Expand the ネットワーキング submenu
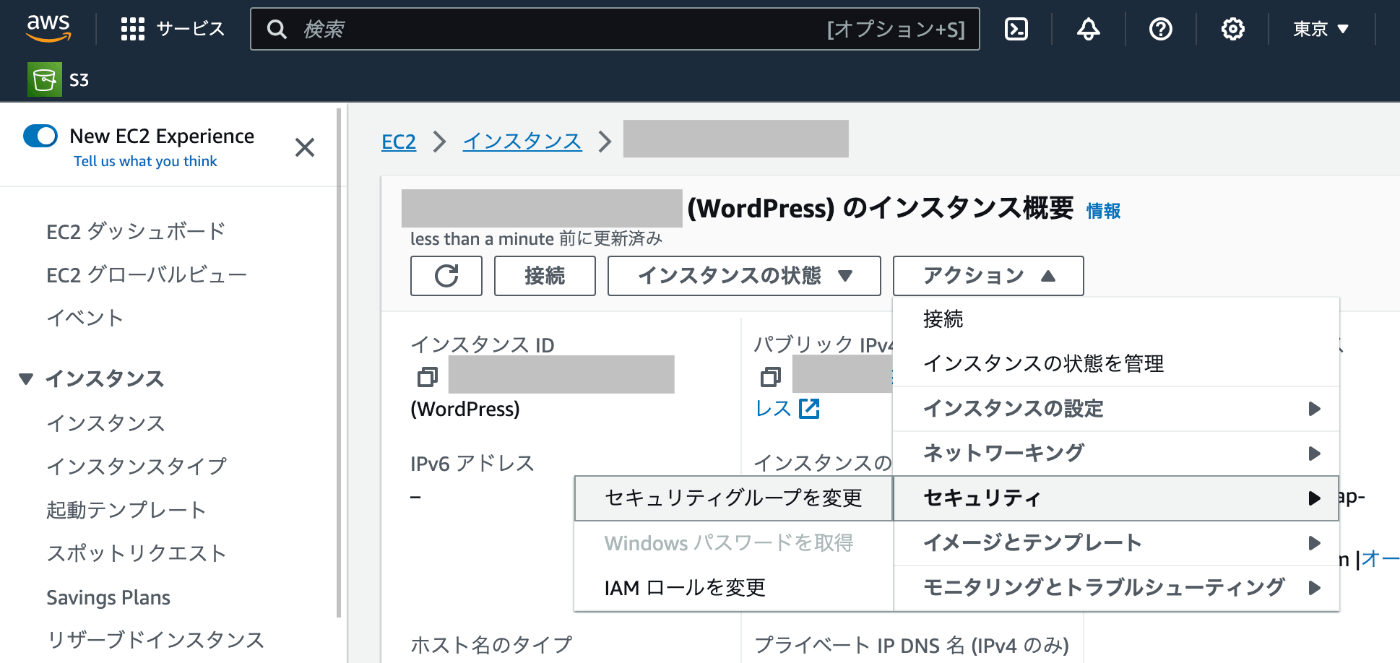Viewport: 1400px width, 663px height. [x=1116, y=452]
